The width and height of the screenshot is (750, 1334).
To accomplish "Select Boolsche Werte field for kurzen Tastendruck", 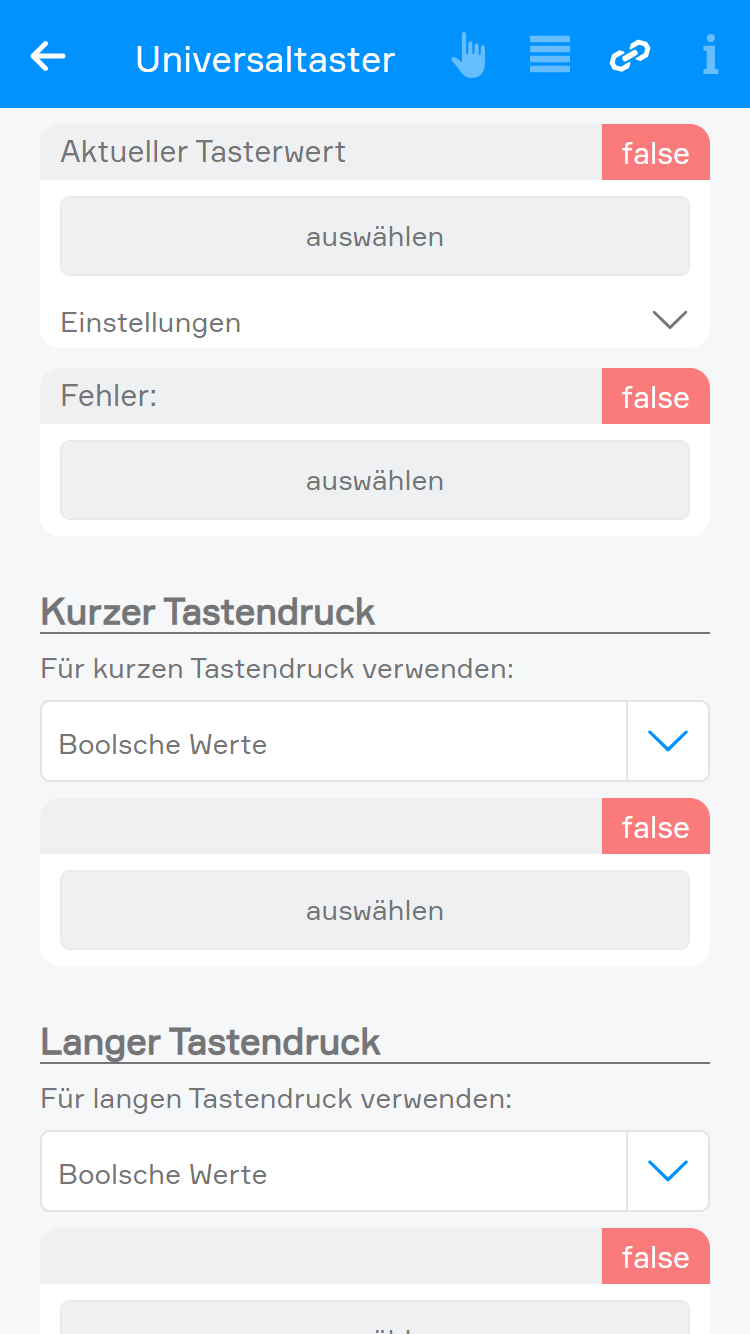I will [333, 742].
